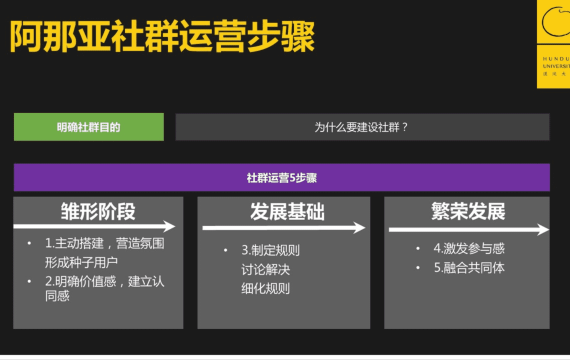Image resolution: width=570 pixels, height=360 pixels.
Task: Select the 繁荣发展 heading
Action: pyautogui.click(x=468, y=211)
